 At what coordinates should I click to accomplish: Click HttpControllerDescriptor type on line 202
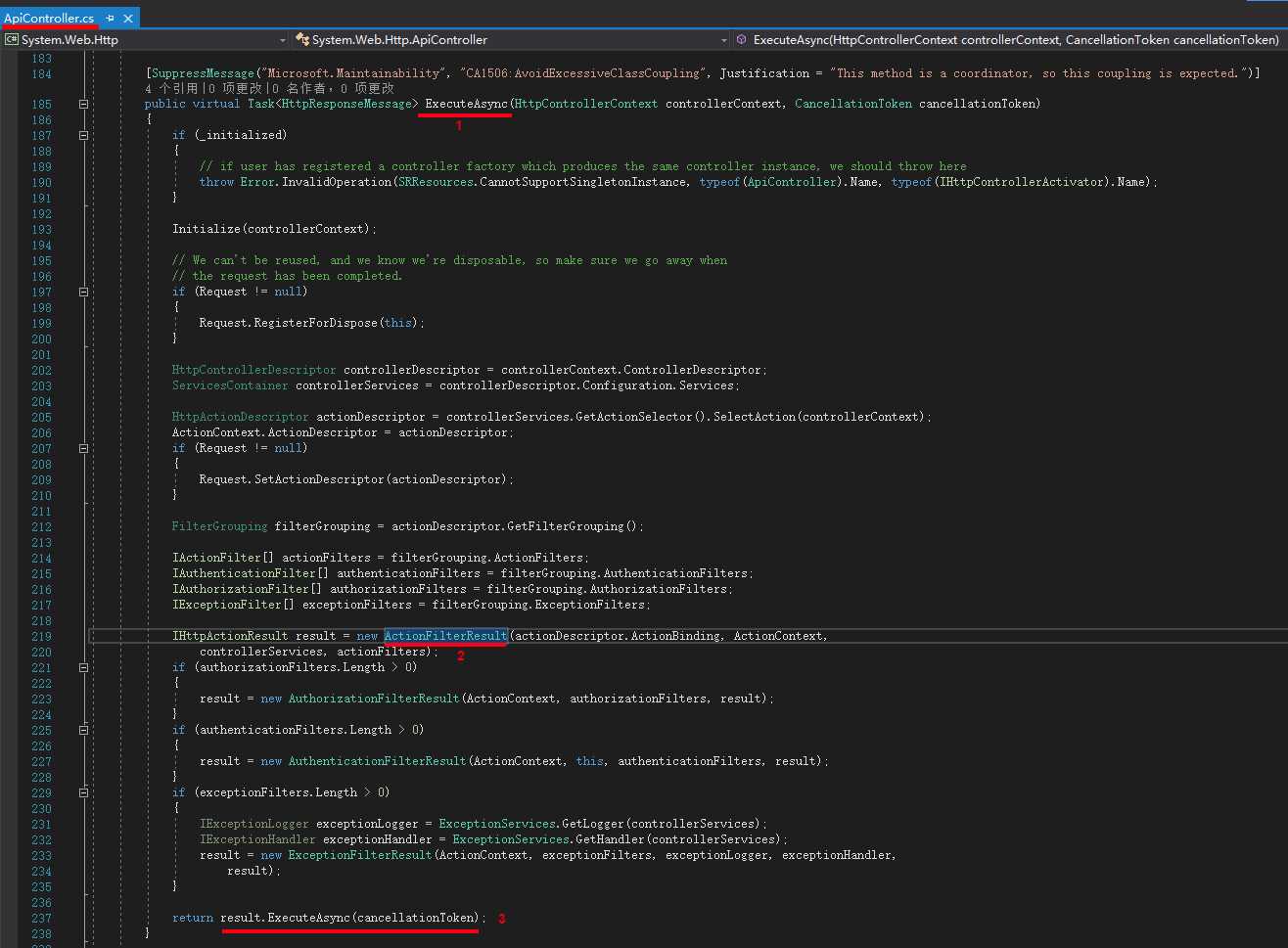pos(254,370)
